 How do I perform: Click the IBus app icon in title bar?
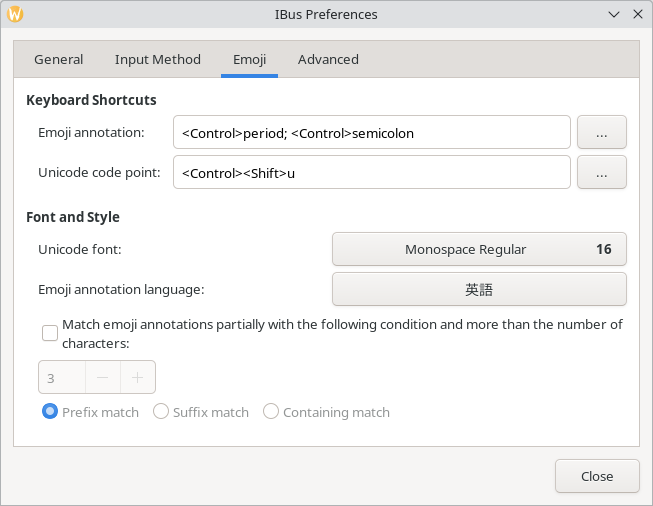pos(15,14)
